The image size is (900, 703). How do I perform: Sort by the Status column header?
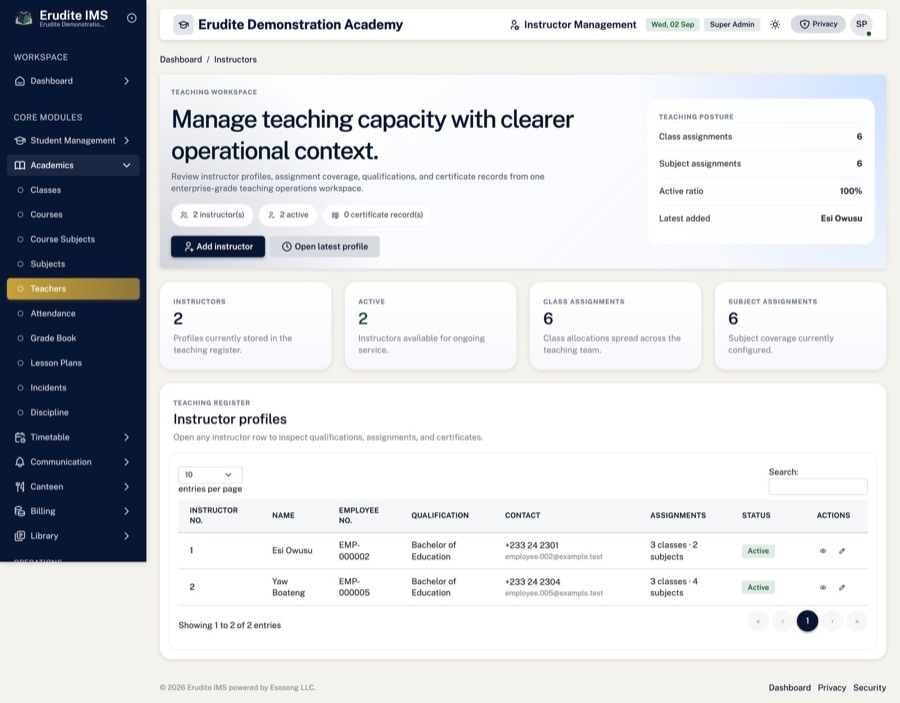click(756, 515)
